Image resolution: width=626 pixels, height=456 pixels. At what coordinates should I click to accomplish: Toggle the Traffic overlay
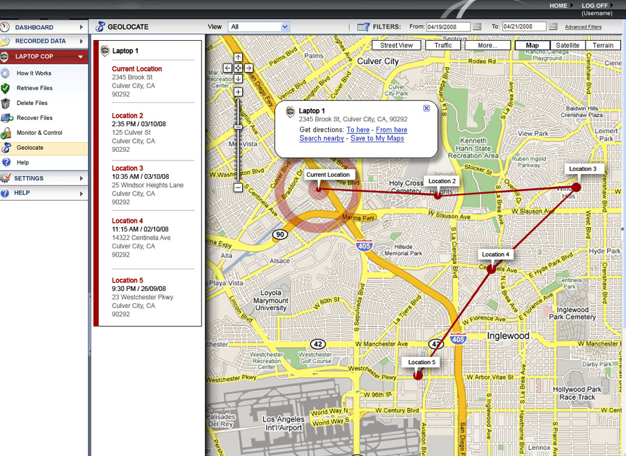443,45
